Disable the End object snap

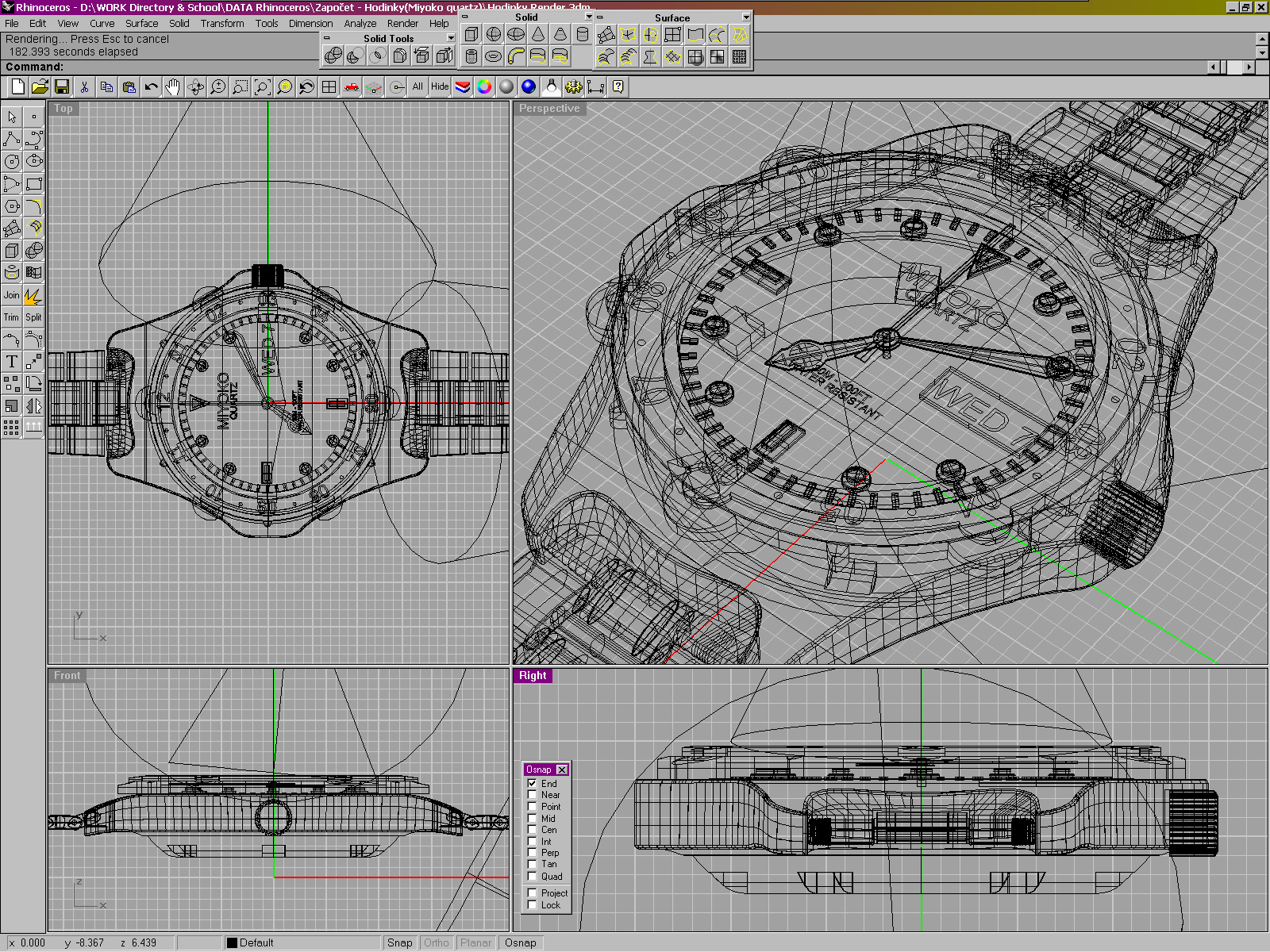click(532, 783)
